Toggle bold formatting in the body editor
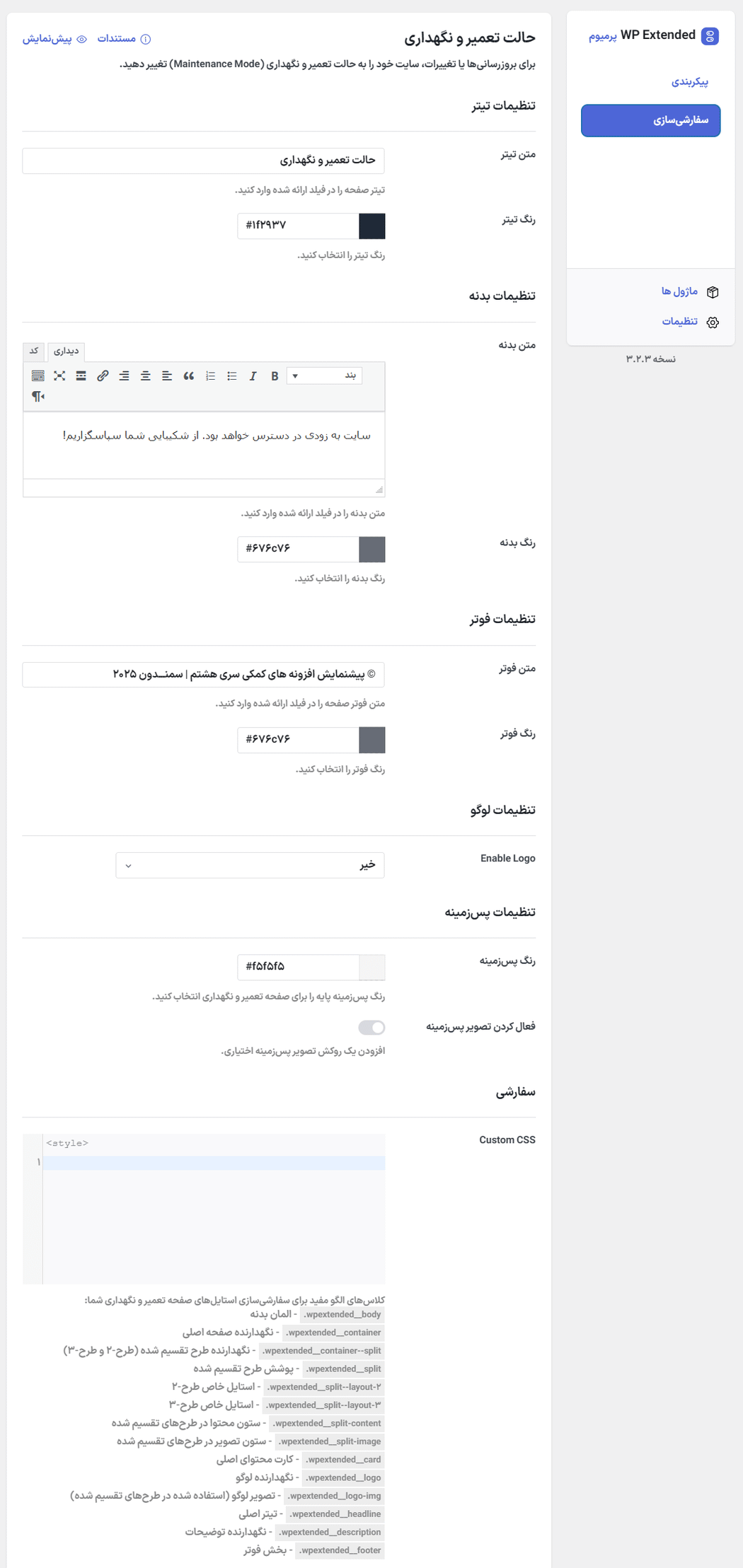Viewport: 743px width, 1568px height. [275, 376]
